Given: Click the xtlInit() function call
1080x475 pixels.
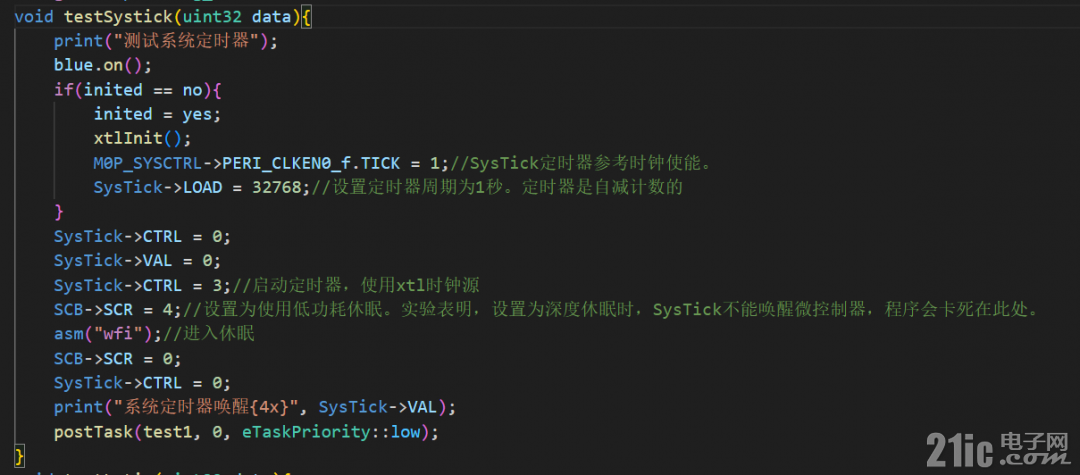Looking at the screenshot, I should pos(143,138).
